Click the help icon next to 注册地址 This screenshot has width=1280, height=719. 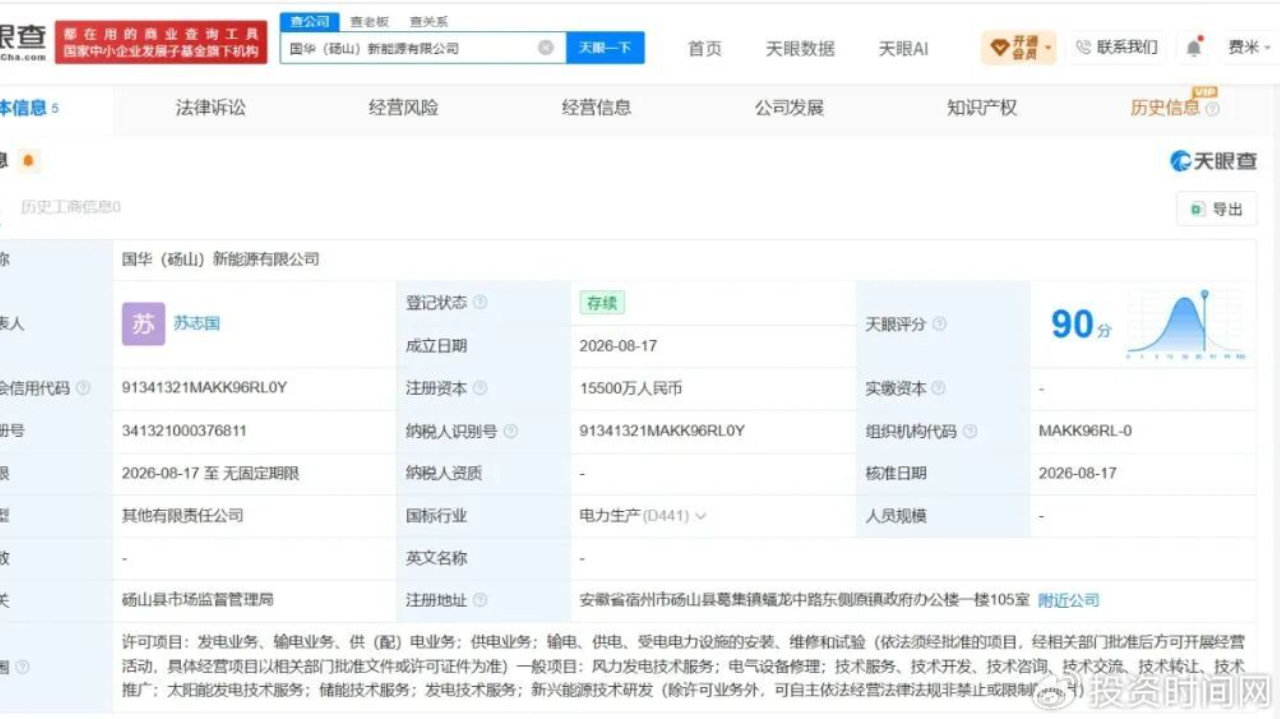(480, 600)
